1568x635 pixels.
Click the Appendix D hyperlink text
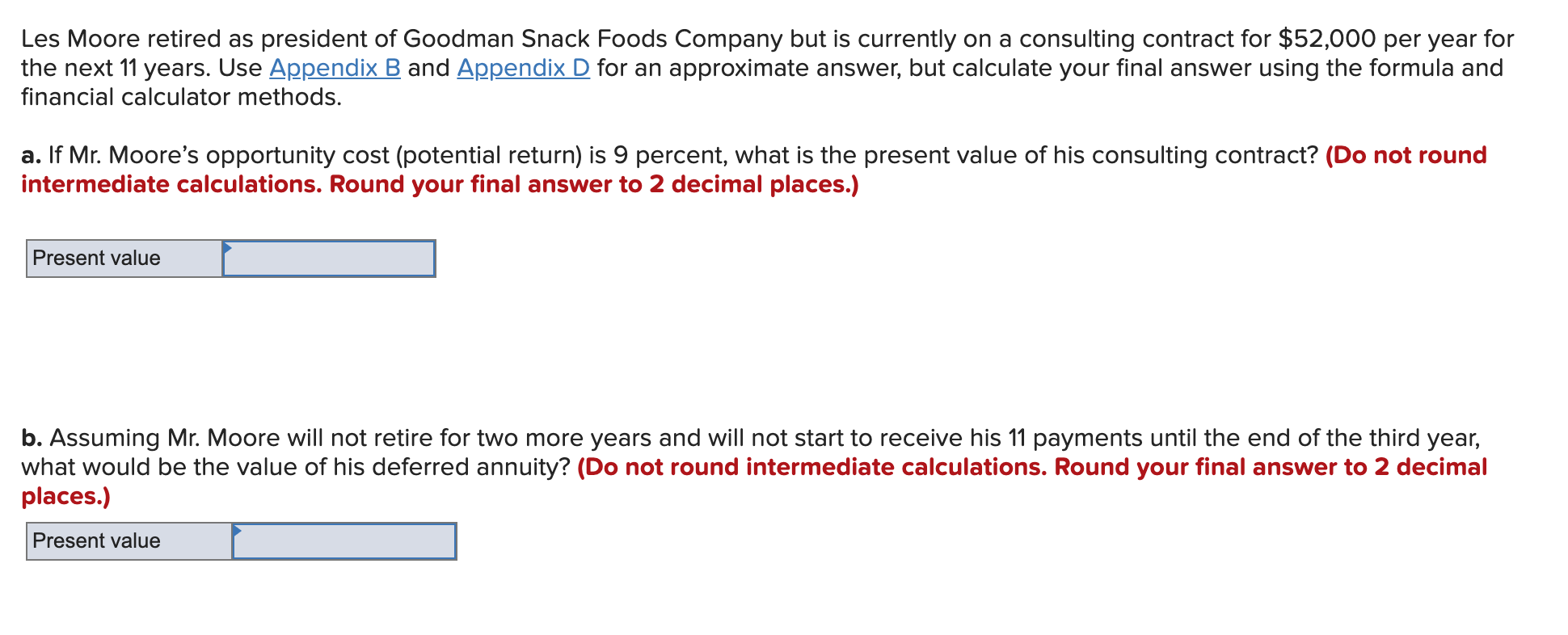tap(522, 68)
